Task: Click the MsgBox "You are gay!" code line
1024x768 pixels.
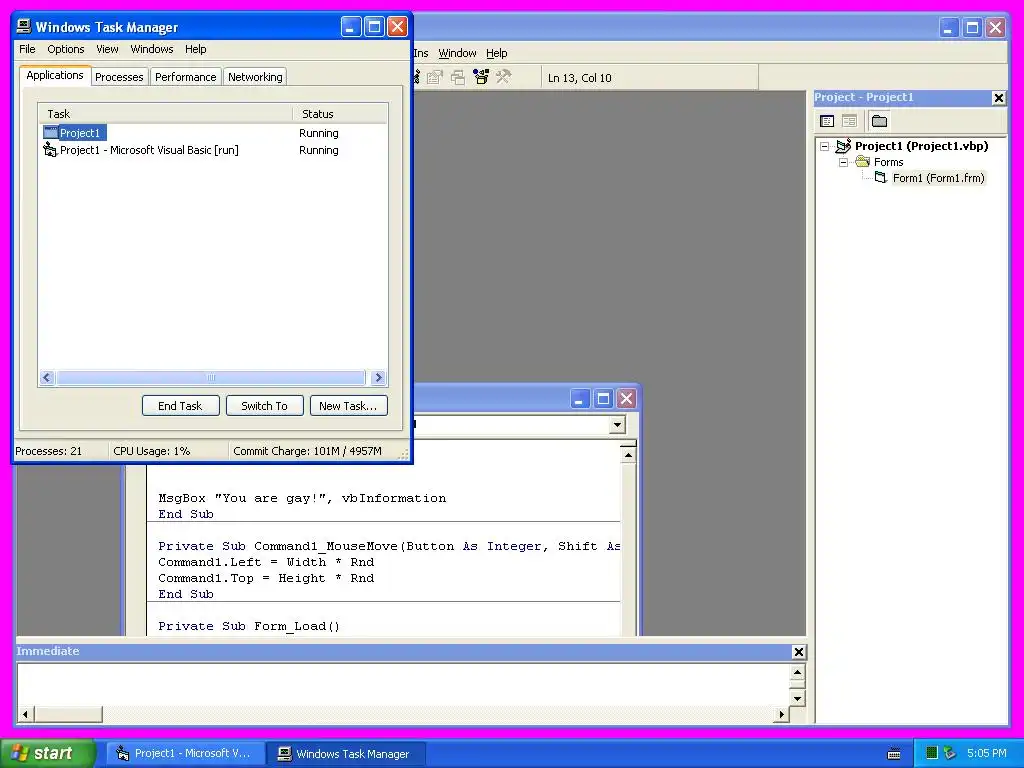Action: pos(302,498)
